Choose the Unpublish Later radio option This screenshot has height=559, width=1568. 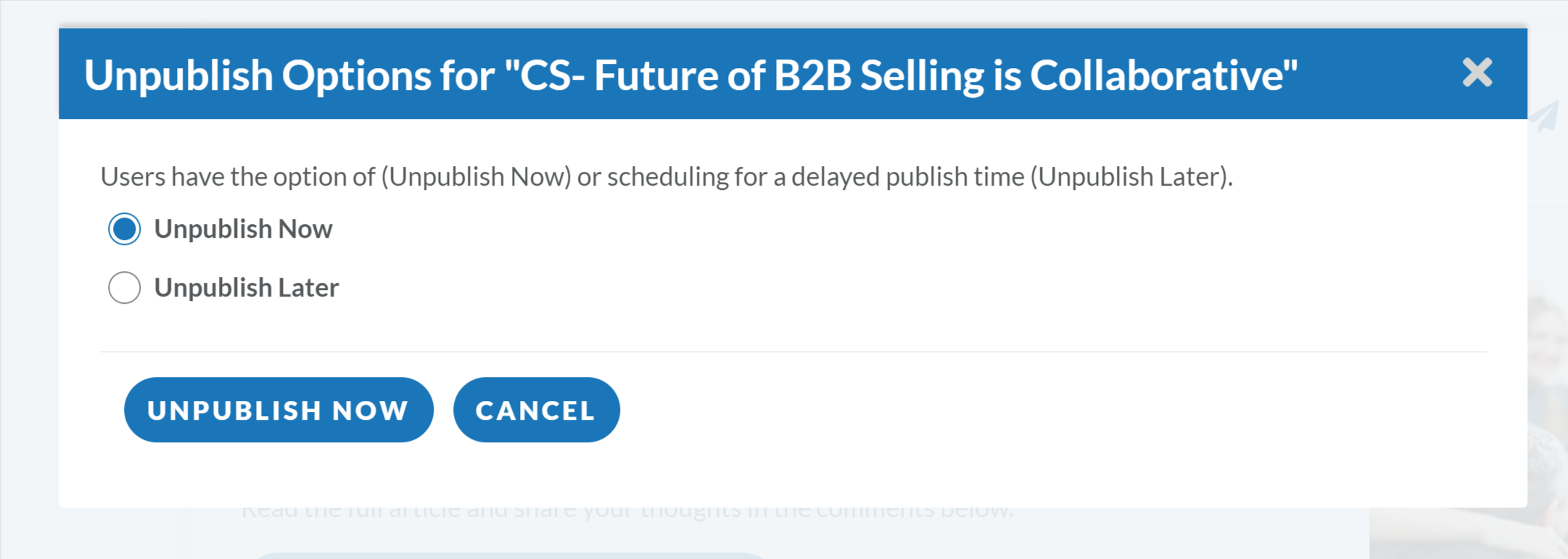pos(125,288)
